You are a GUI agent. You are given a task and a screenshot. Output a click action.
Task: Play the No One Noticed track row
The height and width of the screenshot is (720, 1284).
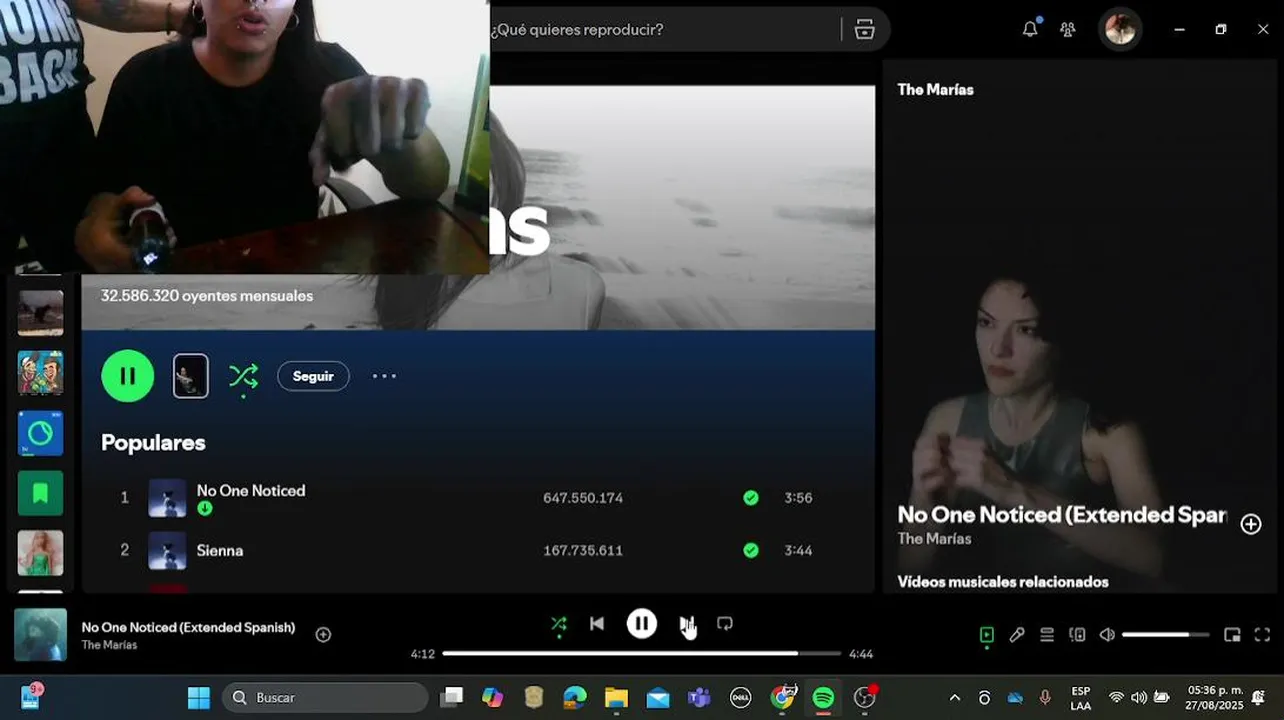[x=478, y=497]
